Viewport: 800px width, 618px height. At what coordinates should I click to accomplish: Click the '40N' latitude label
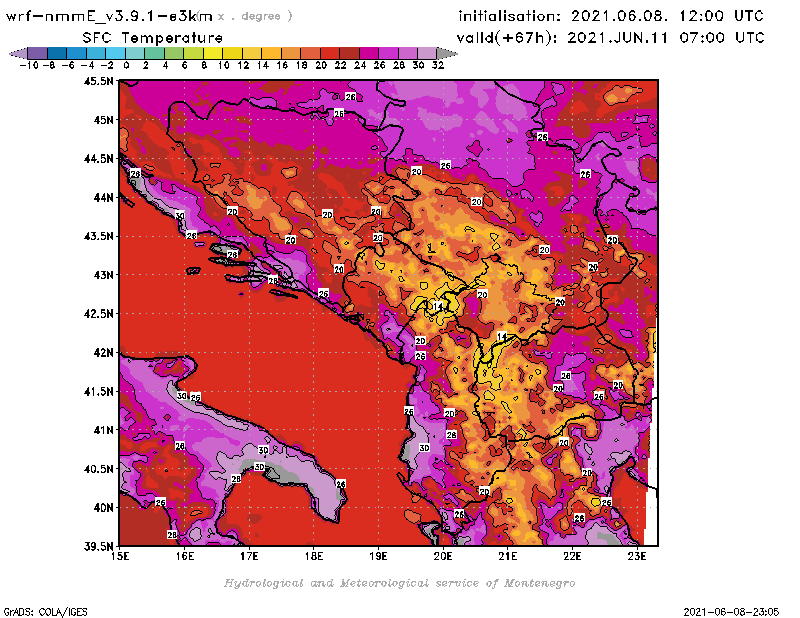(x=103, y=508)
